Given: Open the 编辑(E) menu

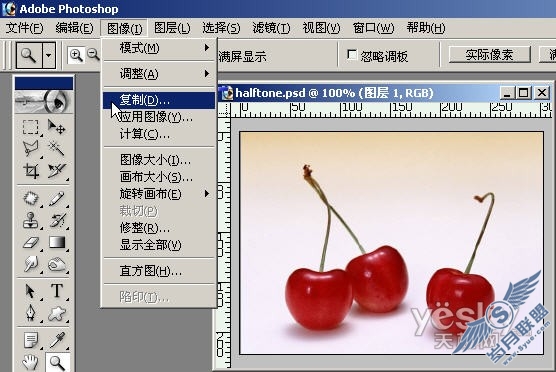Looking at the screenshot, I should pyautogui.click(x=74, y=28).
